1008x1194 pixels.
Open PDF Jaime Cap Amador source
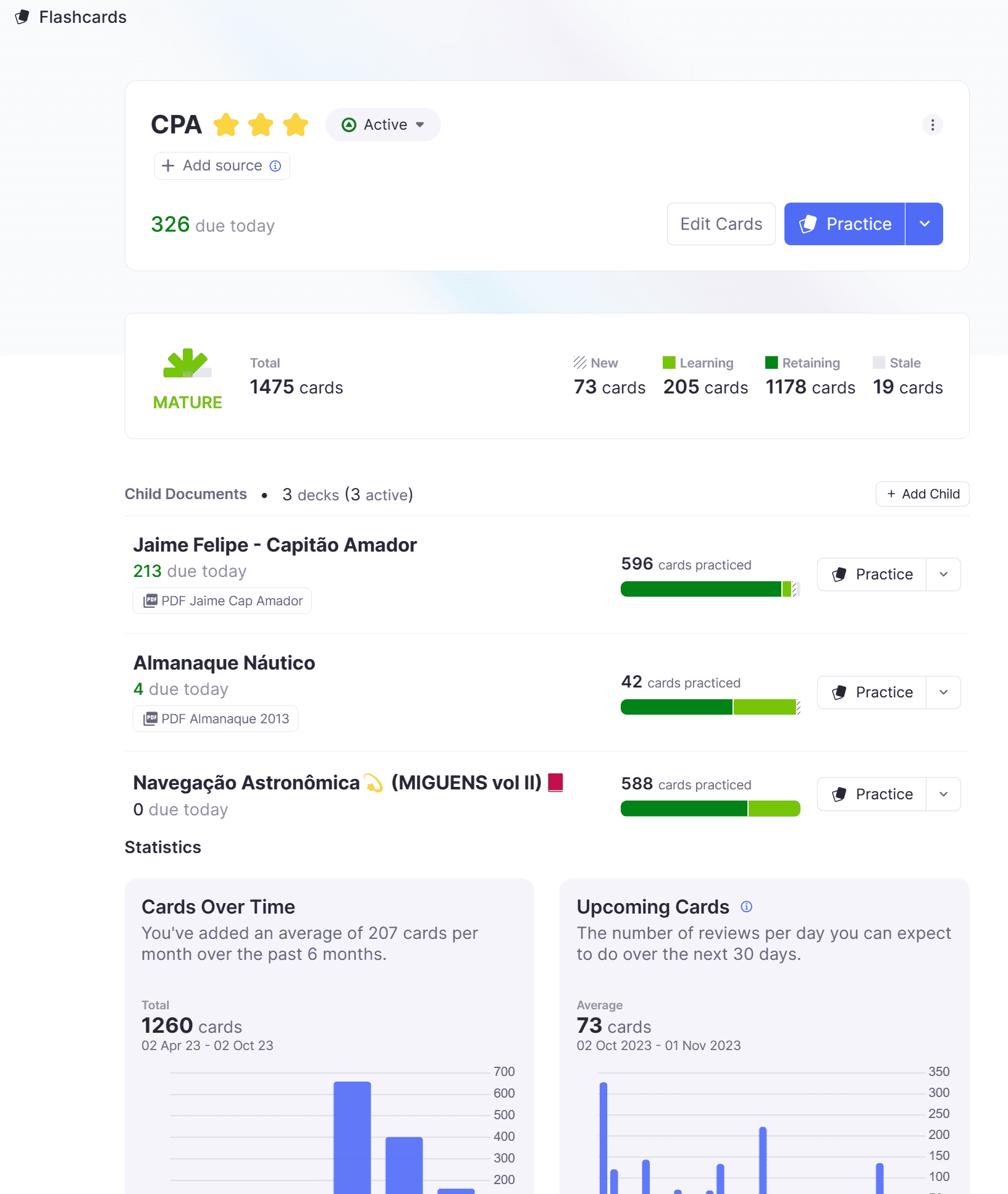(x=222, y=601)
